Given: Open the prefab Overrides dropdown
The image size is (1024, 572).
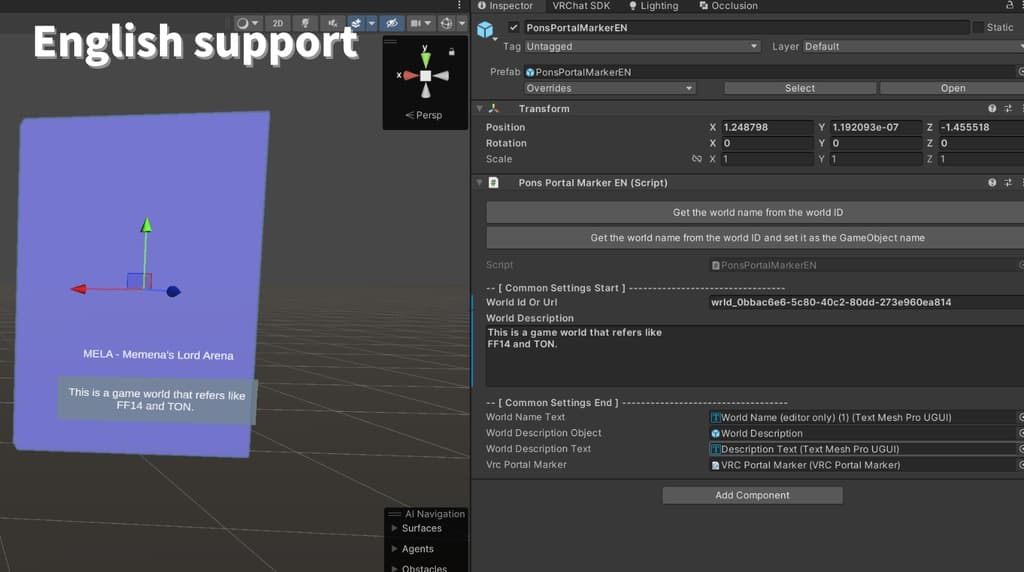Looking at the screenshot, I should (x=609, y=88).
